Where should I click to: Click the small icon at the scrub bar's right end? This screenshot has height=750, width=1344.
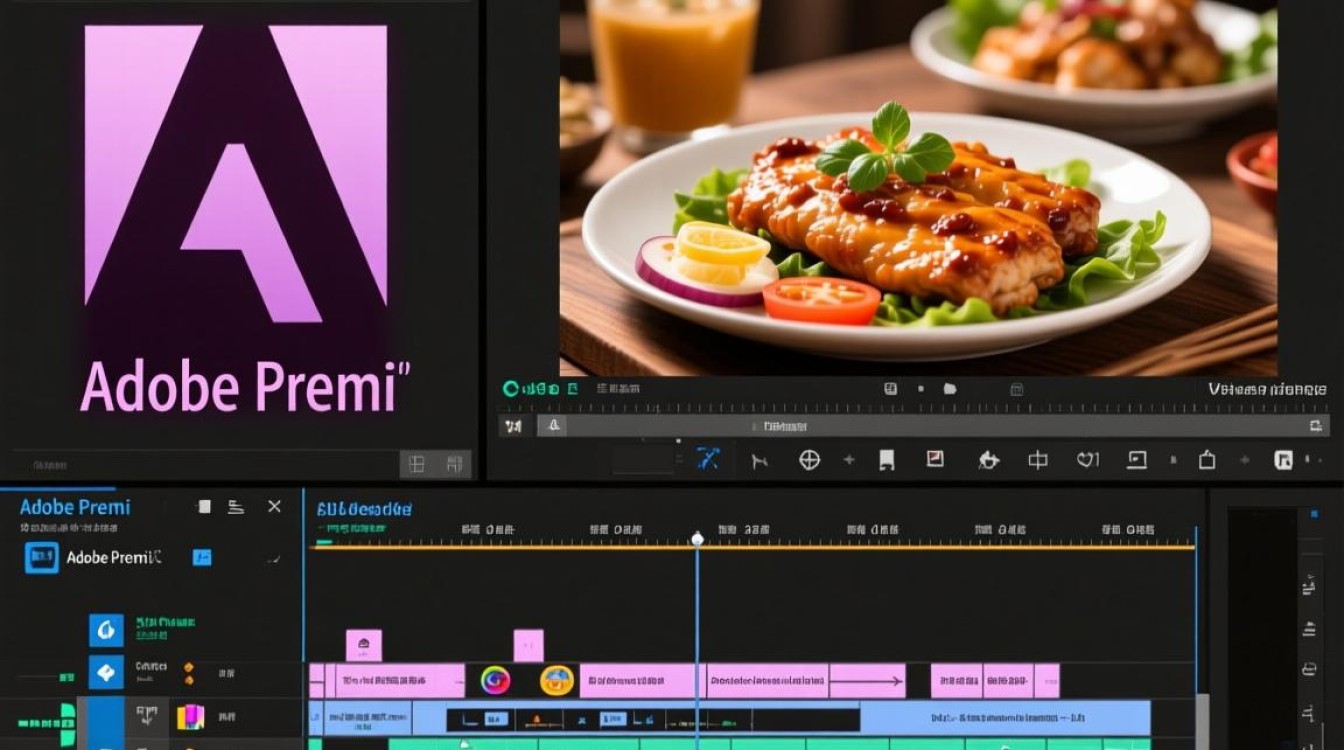click(1315, 426)
